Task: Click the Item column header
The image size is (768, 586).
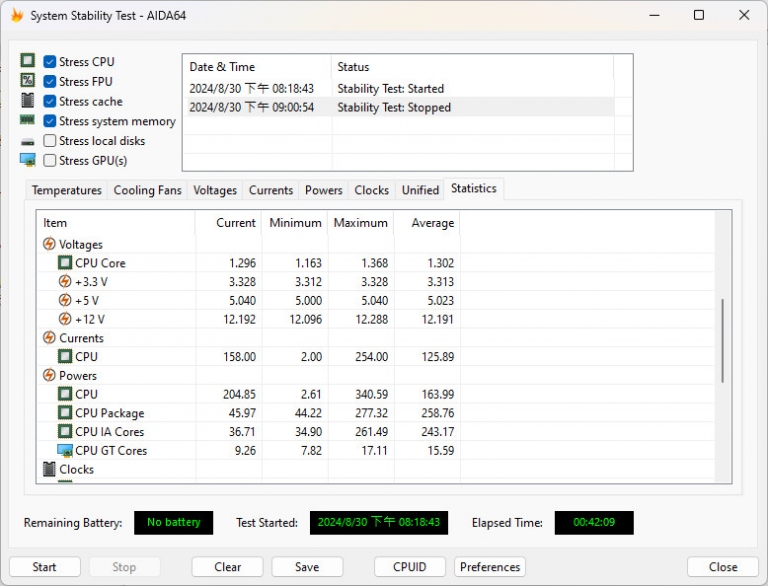Action: pos(116,223)
